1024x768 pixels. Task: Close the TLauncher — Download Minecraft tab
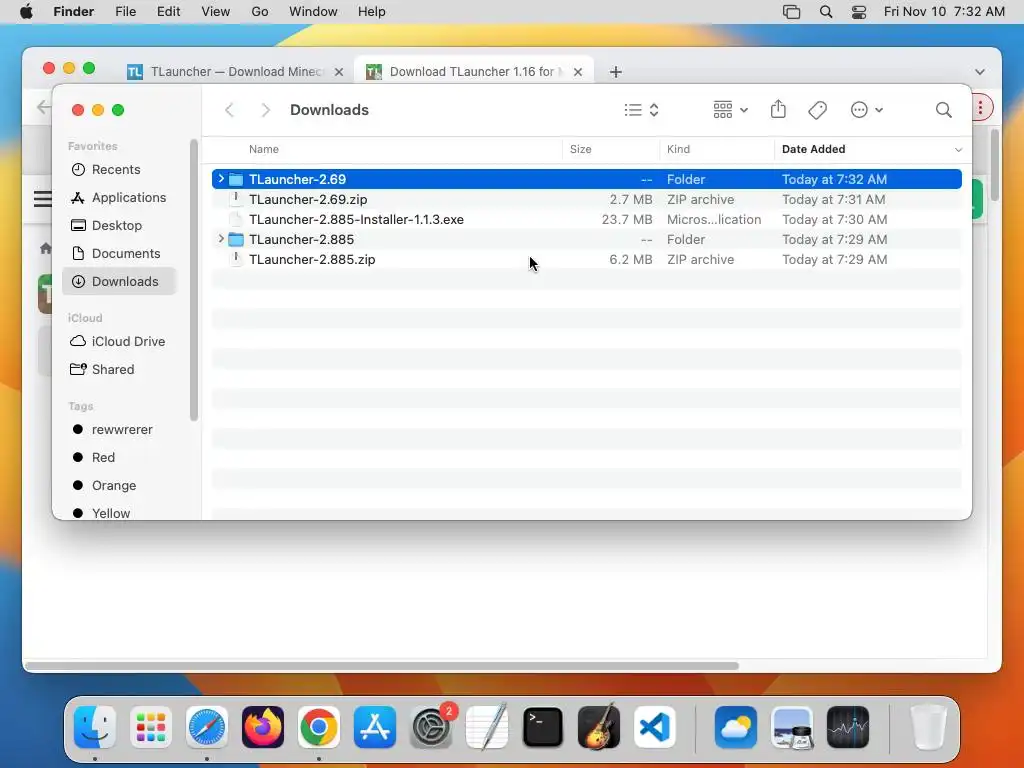(339, 72)
